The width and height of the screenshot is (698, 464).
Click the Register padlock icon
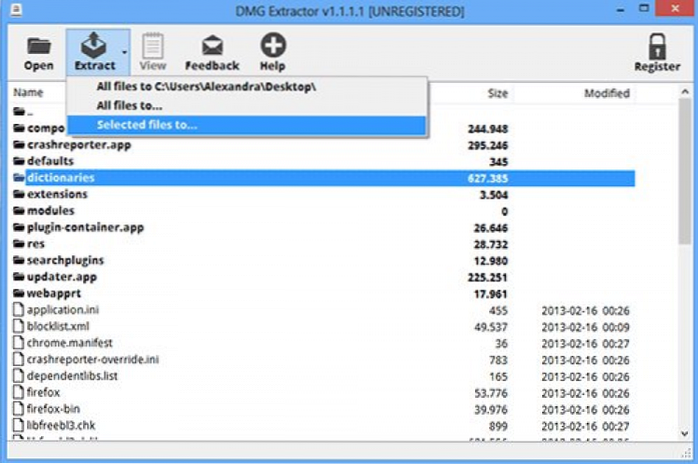pos(657,46)
